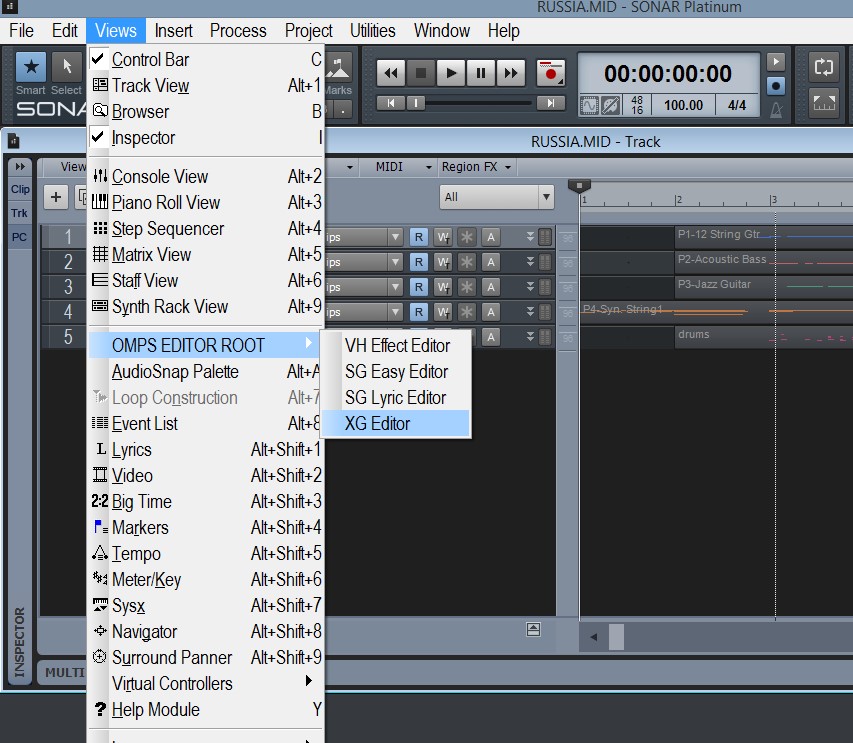Screen dimensions: 853x743
Task: Open the MIDI dropdown in Track view
Action: pyautogui.click(x=404, y=167)
